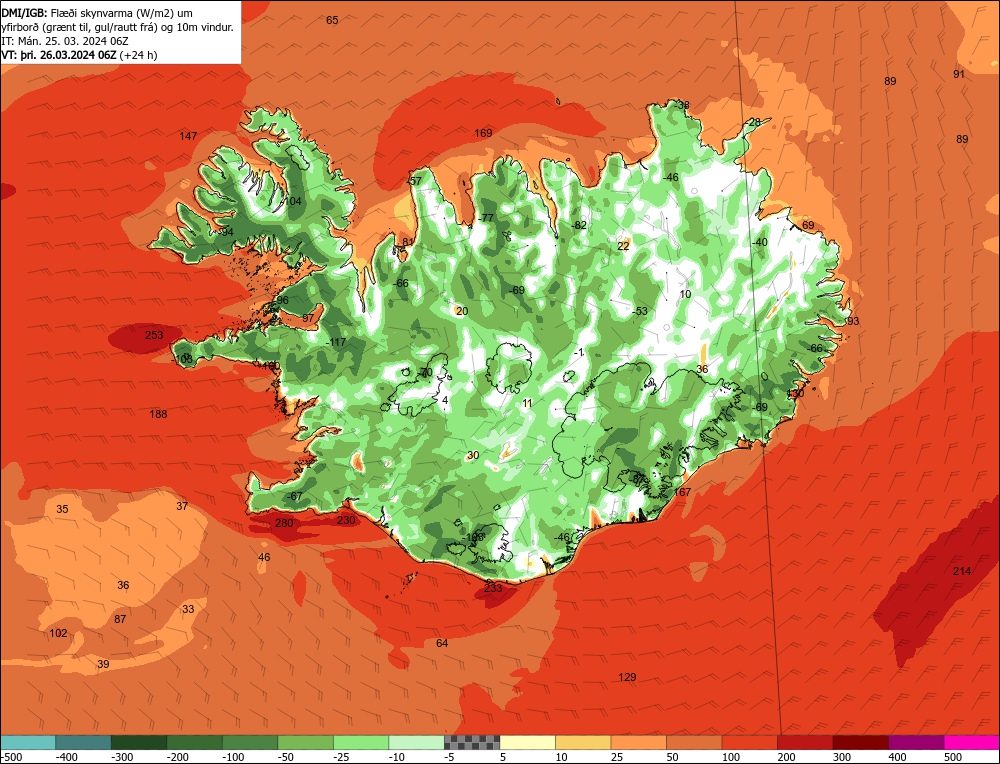Click the -53 value in northeast highlands
1000x764 pixels.
tap(640, 311)
